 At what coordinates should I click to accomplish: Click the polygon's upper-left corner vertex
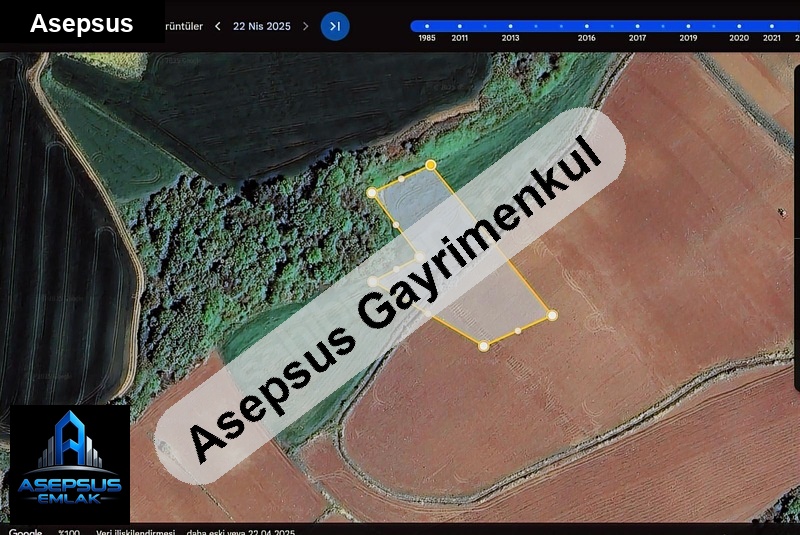372,192
